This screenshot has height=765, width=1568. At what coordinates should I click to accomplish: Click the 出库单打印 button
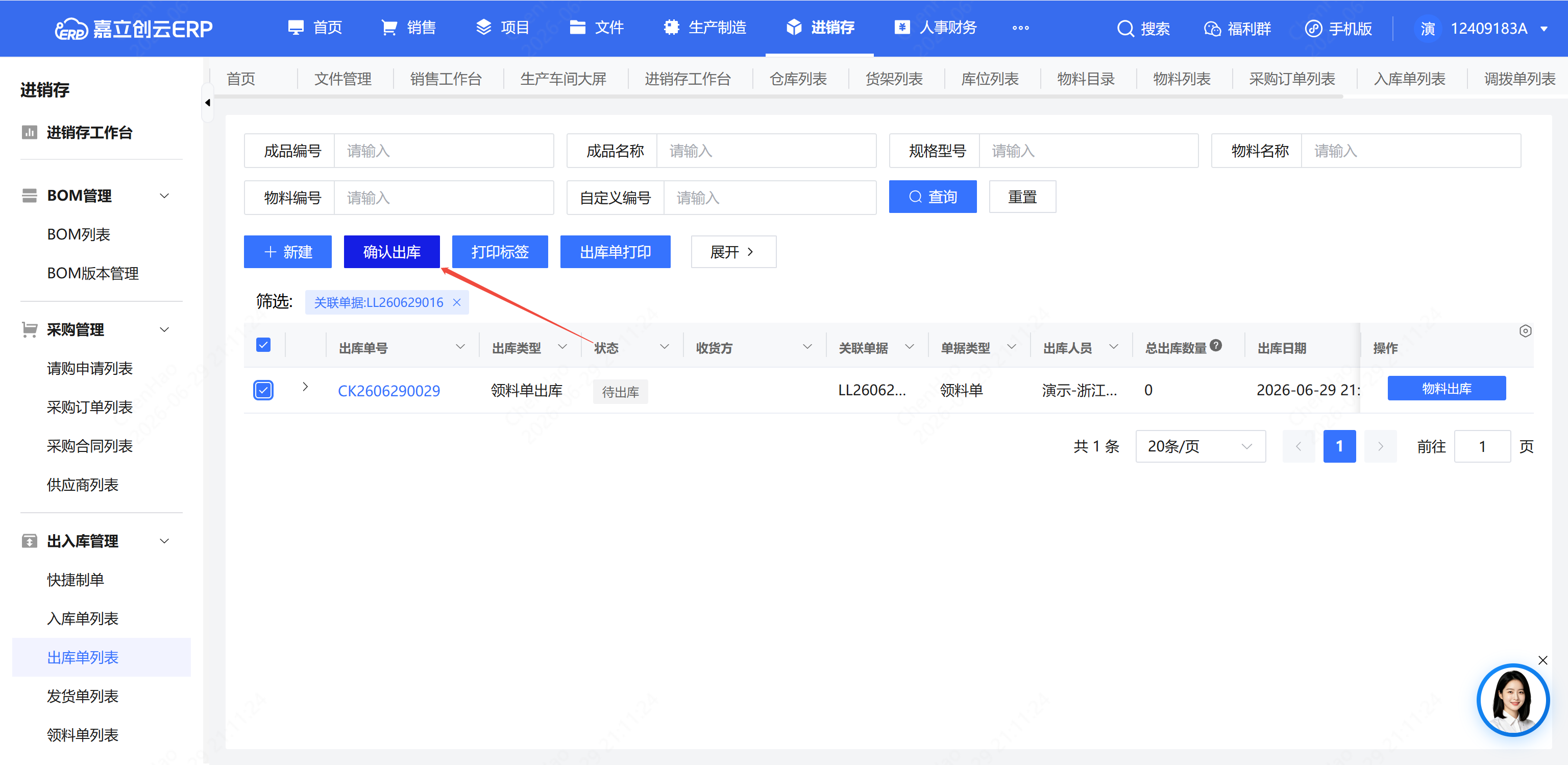coord(616,252)
